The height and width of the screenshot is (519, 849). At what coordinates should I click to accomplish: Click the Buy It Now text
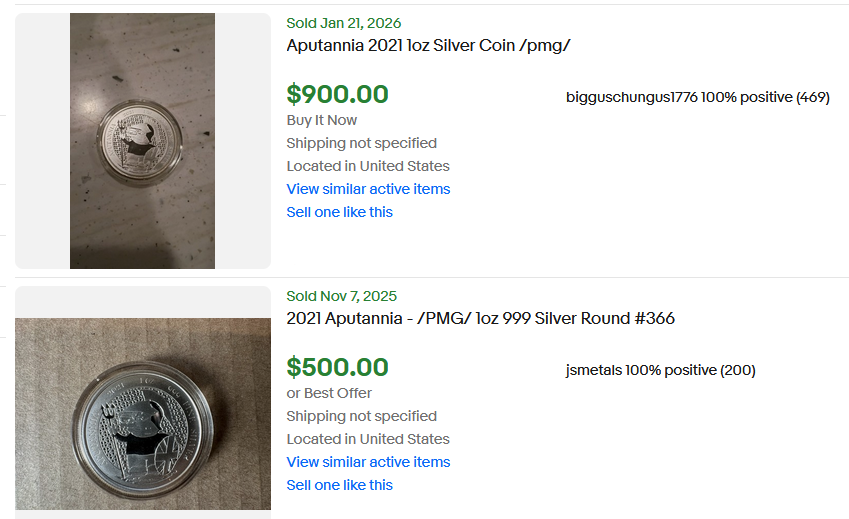[321, 120]
